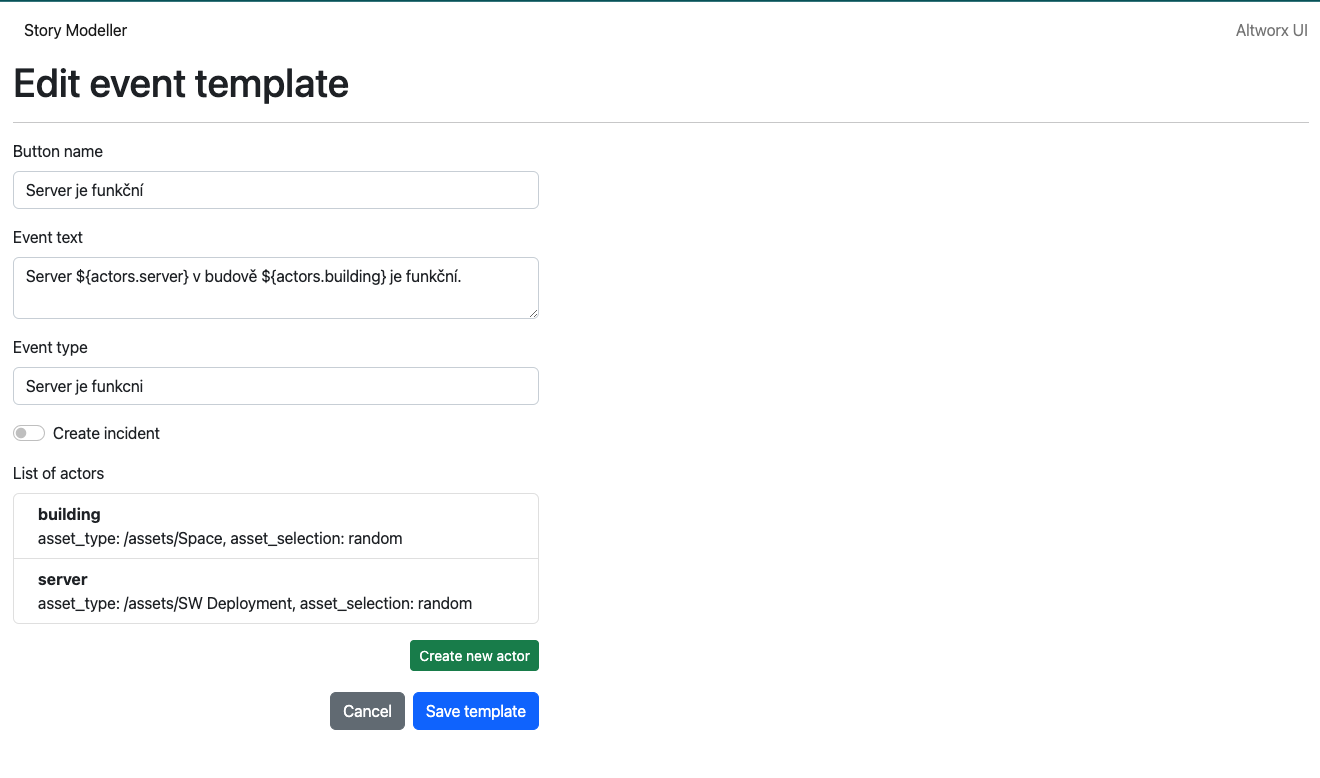Click the Create incident label text

tap(106, 433)
